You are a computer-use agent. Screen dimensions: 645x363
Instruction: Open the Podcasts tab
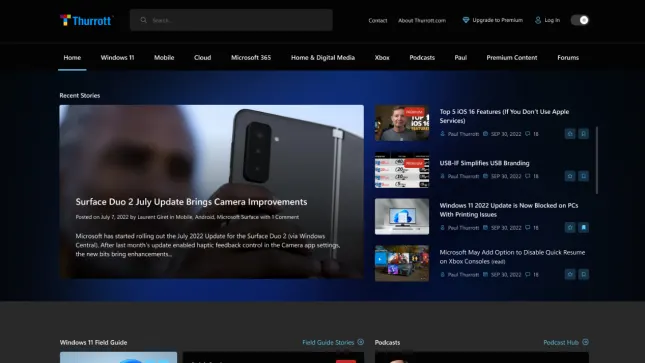(422, 58)
